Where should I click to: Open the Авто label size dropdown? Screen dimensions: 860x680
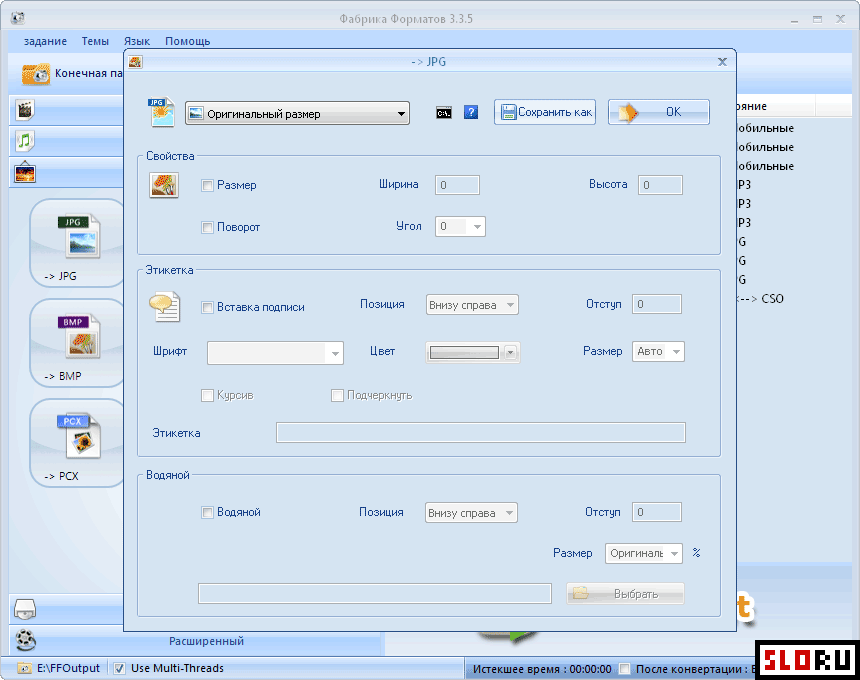click(x=658, y=352)
